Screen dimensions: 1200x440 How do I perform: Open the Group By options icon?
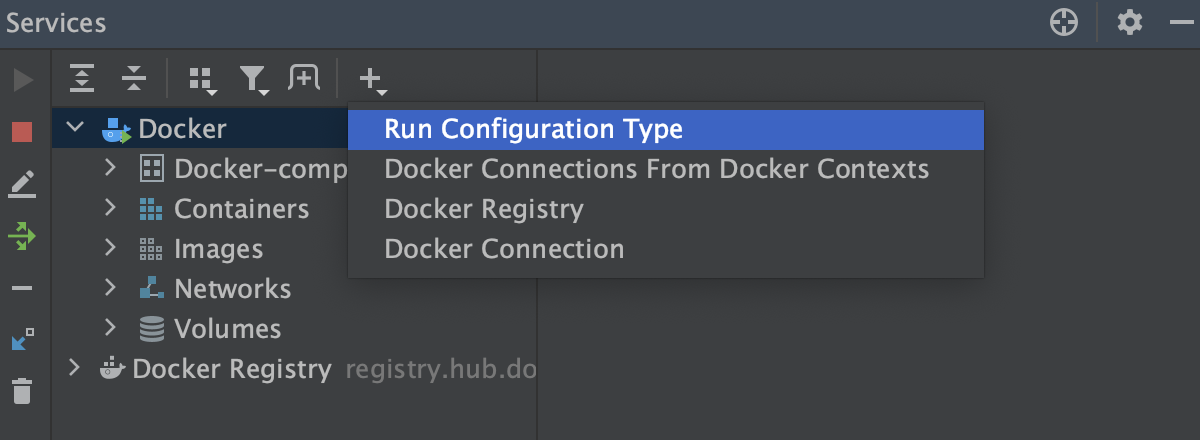pos(203,80)
